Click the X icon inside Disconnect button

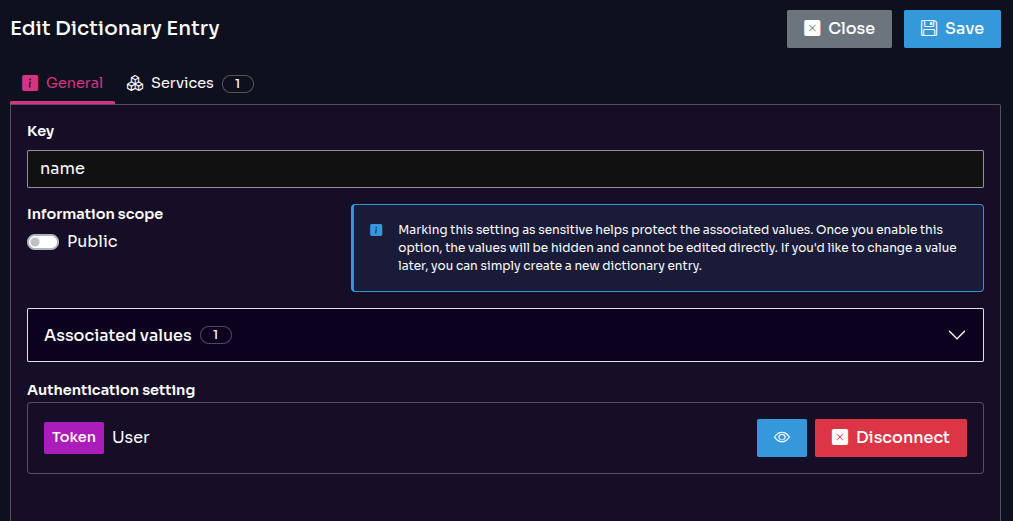[840, 438]
